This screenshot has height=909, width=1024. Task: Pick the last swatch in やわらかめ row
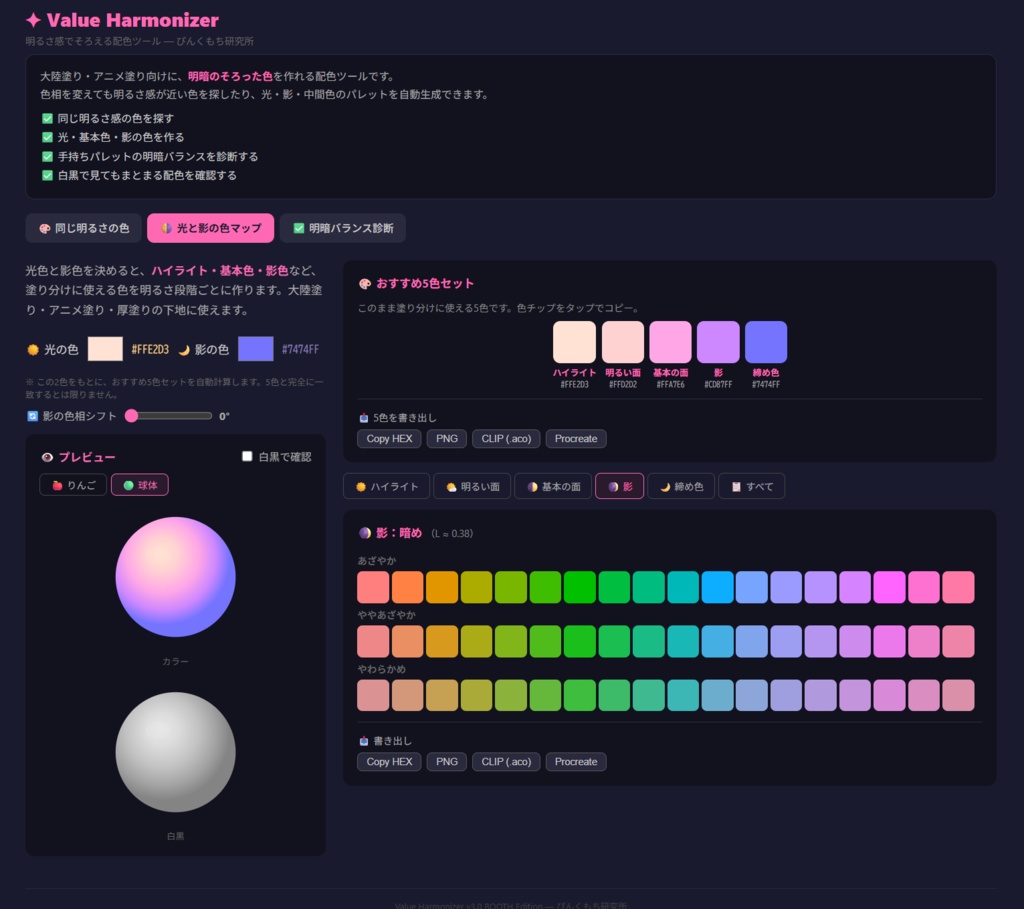pyautogui.click(x=958, y=695)
